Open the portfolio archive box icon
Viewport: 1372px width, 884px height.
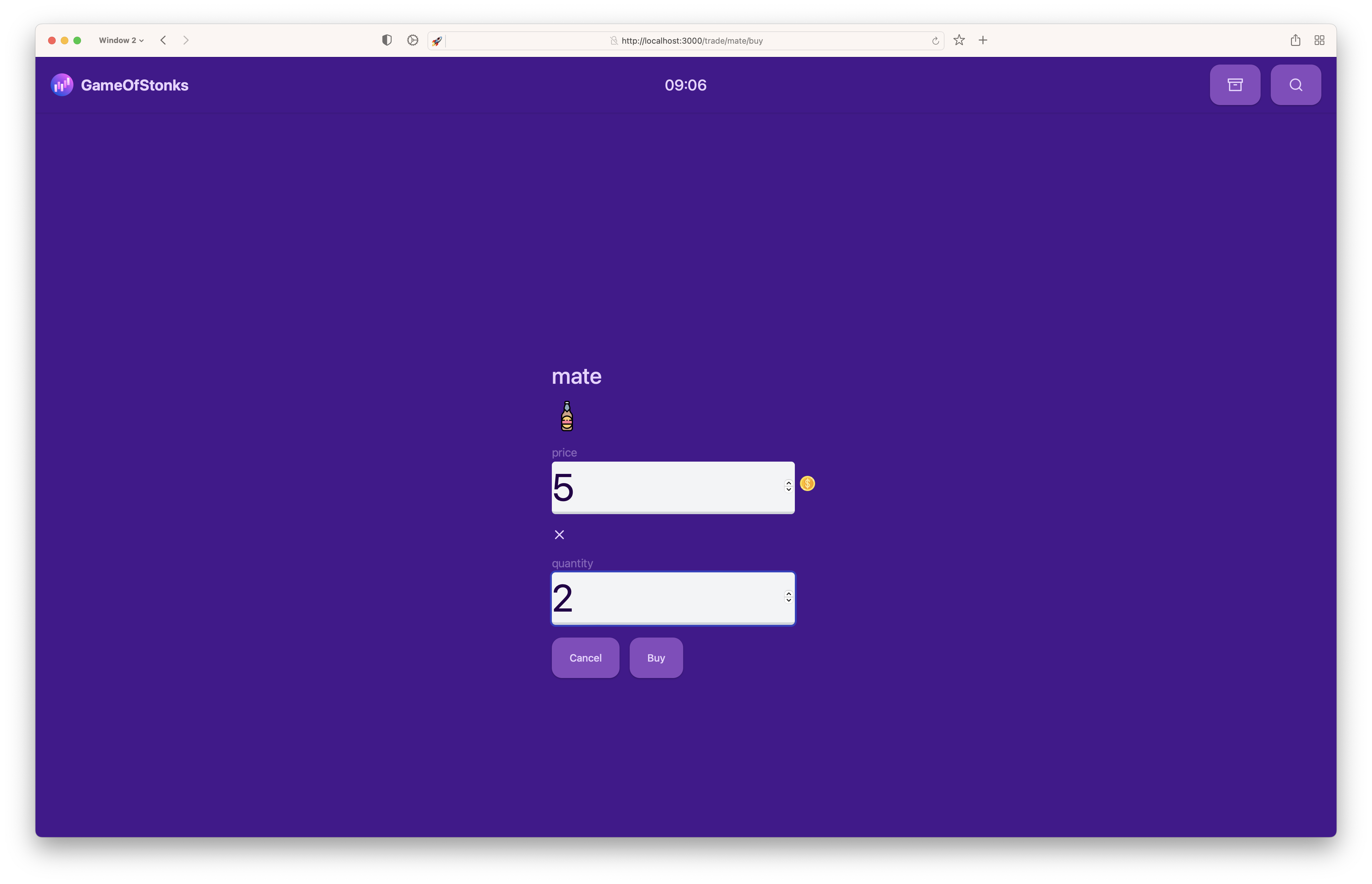(x=1235, y=85)
